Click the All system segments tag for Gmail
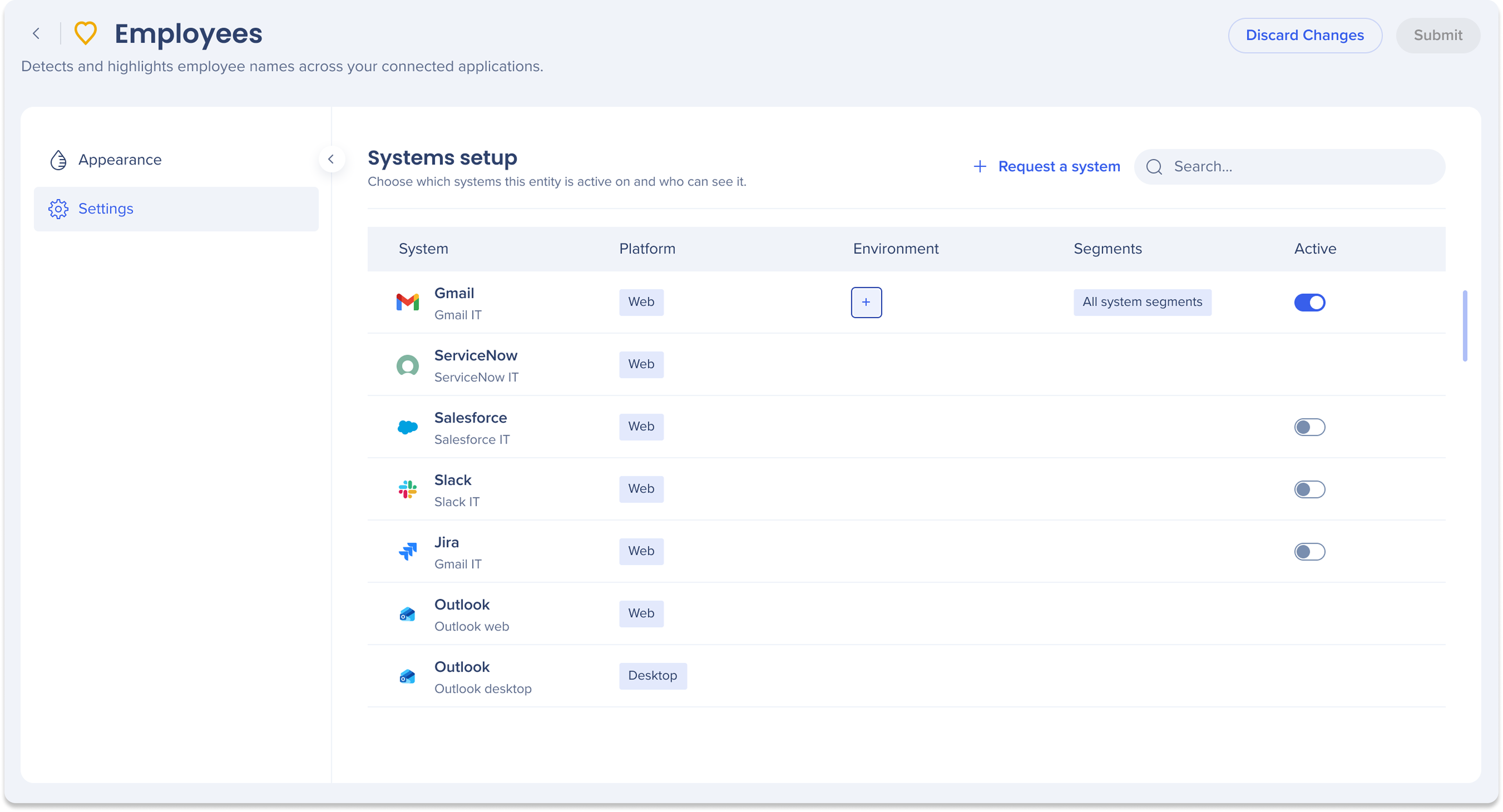The height and width of the screenshot is (812, 1503). pos(1143,302)
